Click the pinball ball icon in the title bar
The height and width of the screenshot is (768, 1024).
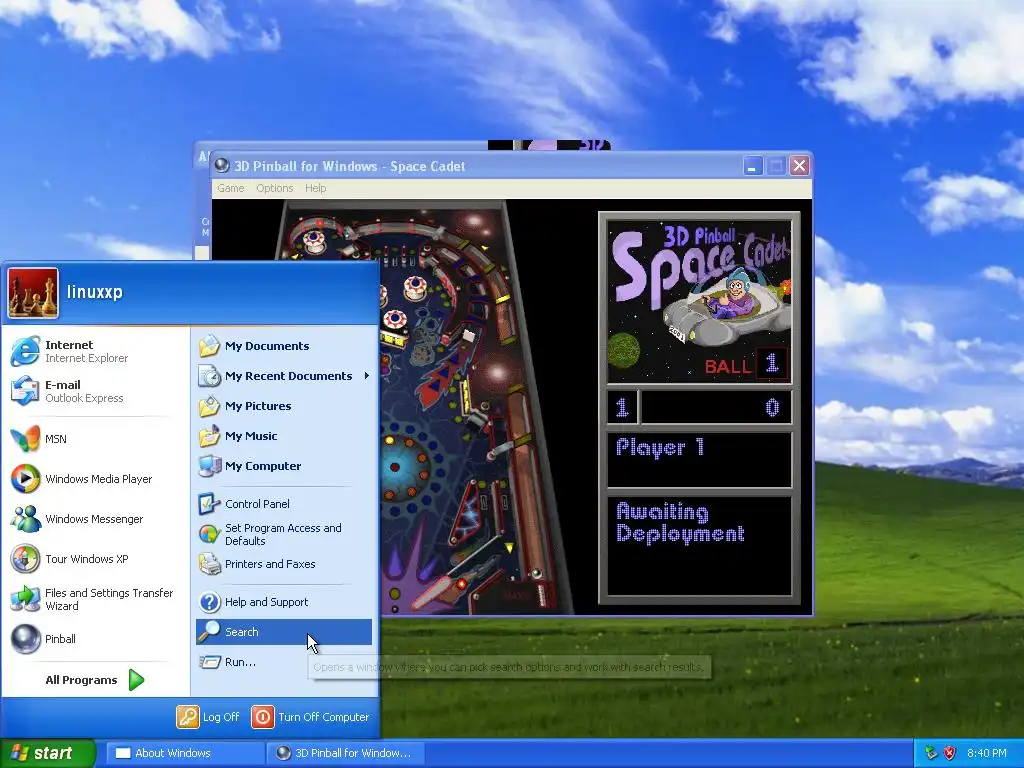tap(222, 166)
